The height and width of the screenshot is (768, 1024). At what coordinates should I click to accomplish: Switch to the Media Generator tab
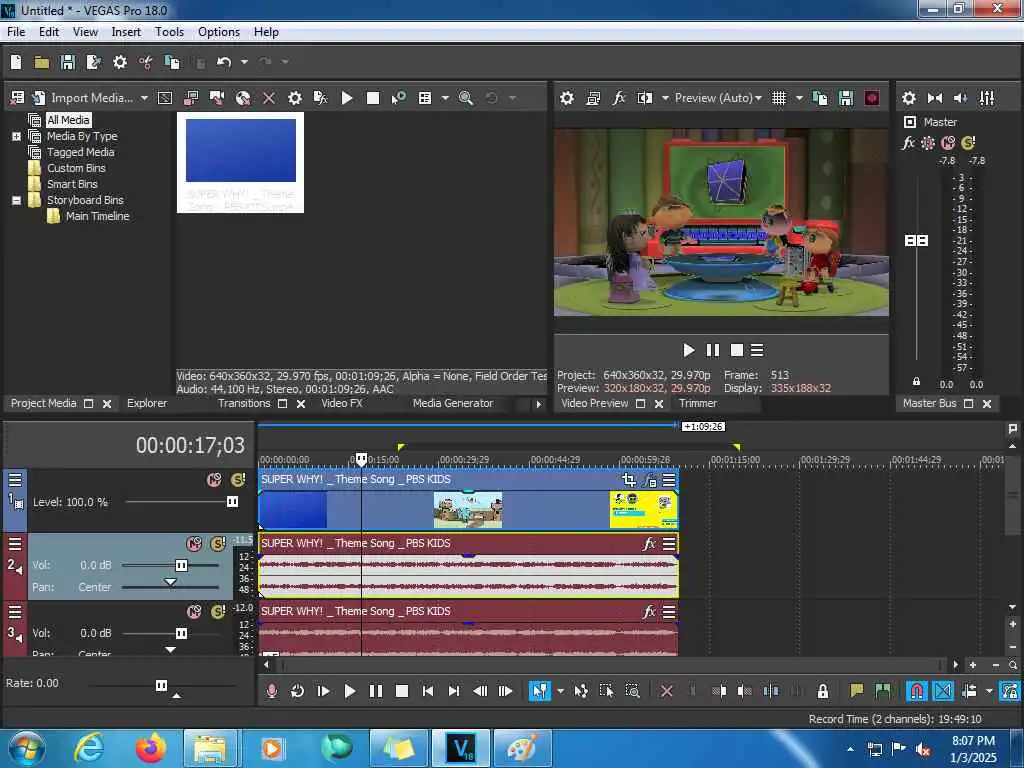(453, 404)
